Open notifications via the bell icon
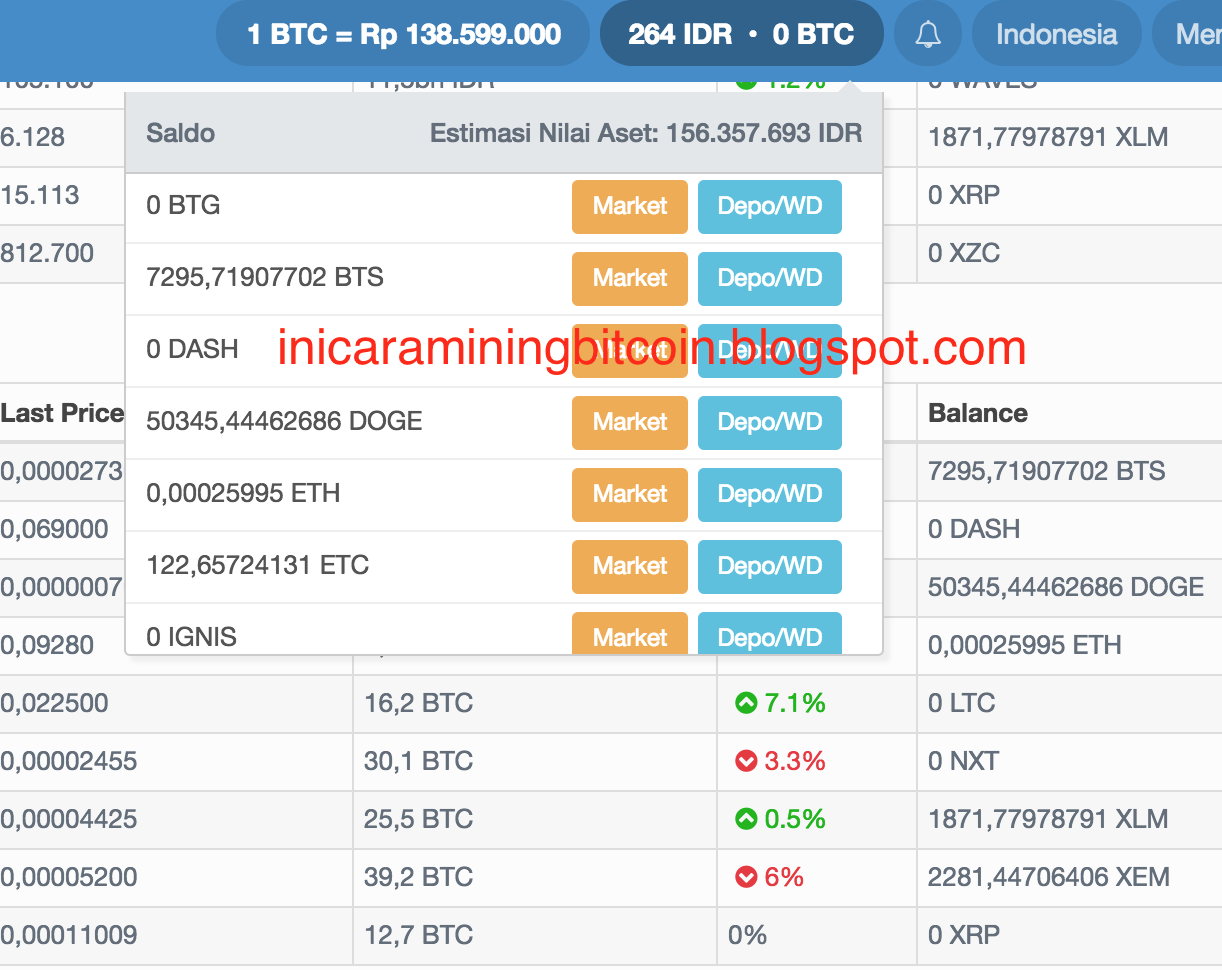The height and width of the screenshot is (970, 1222). coord(927,33)
